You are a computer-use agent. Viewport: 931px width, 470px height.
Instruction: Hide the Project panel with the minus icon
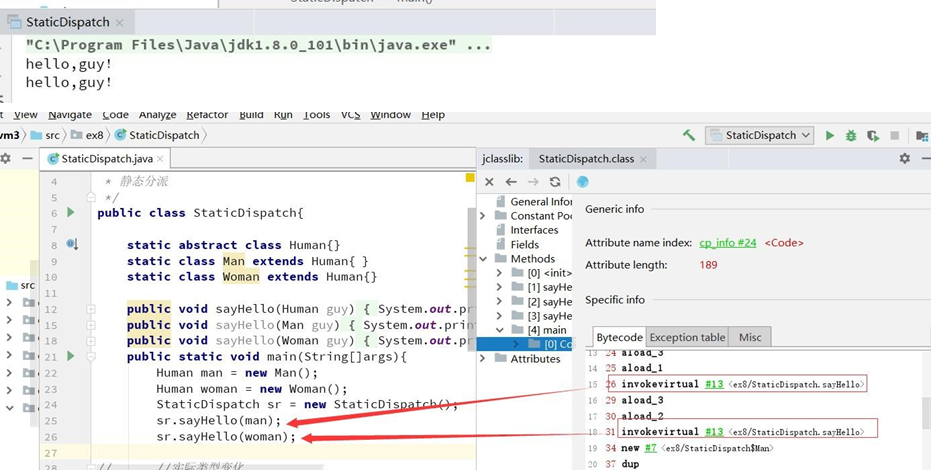pyautogui.click(x=27, y=158)
